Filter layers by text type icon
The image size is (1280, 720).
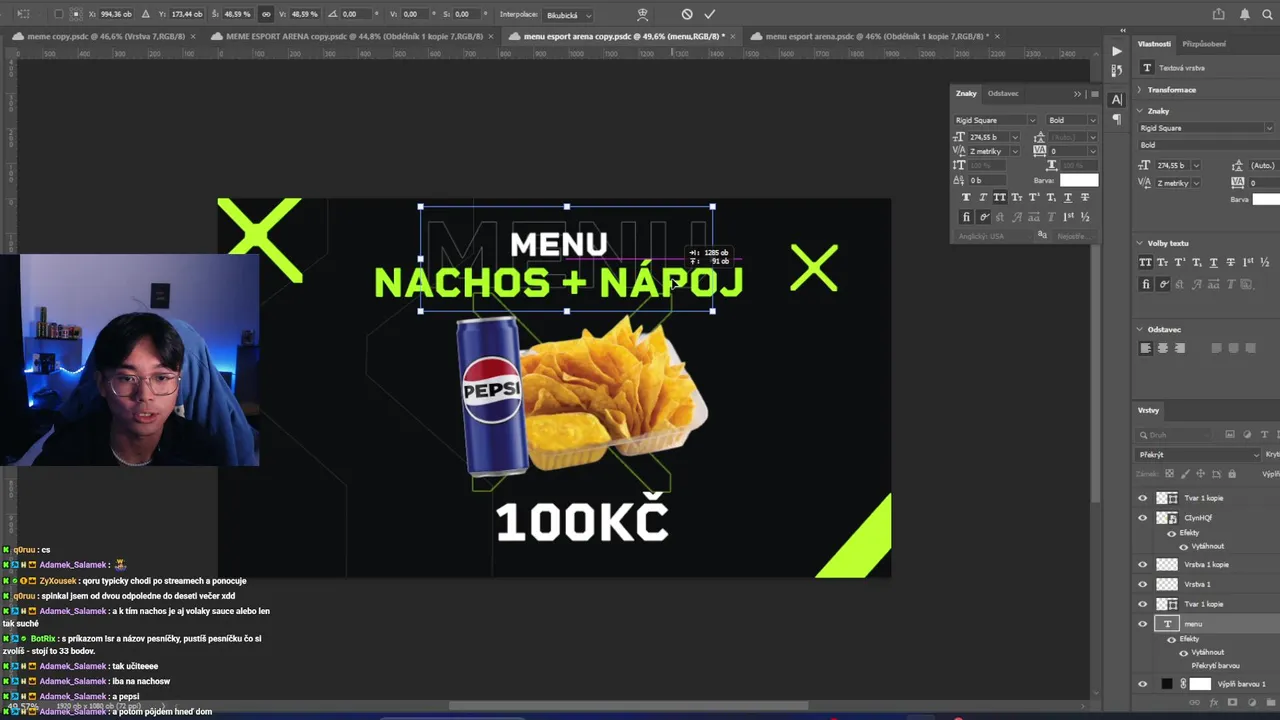click(1264, 435)
